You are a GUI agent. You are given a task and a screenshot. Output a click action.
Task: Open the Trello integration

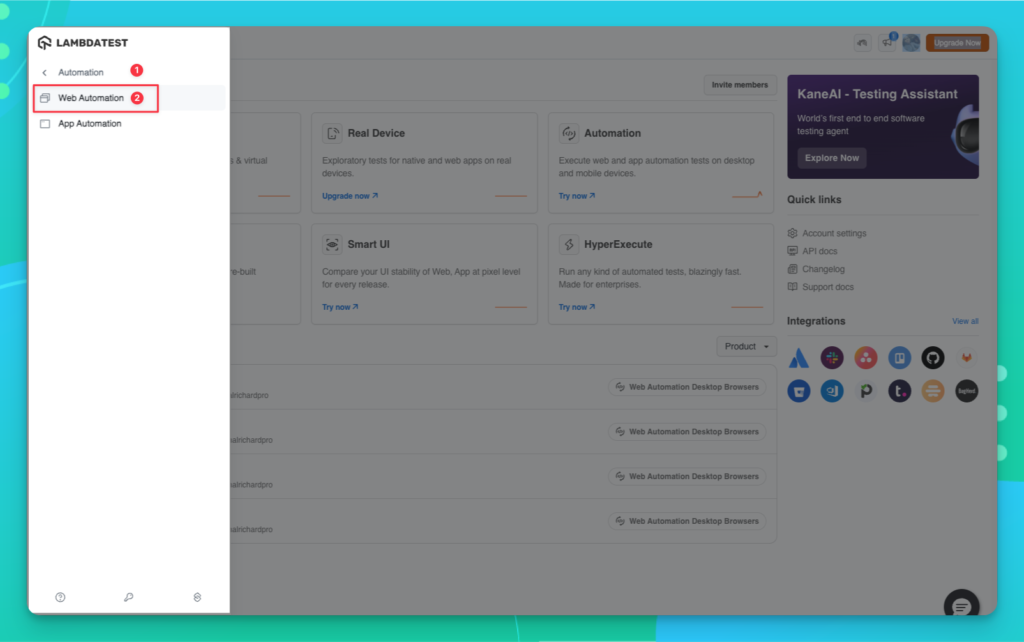pyautogui.click(x=900, y=357)
